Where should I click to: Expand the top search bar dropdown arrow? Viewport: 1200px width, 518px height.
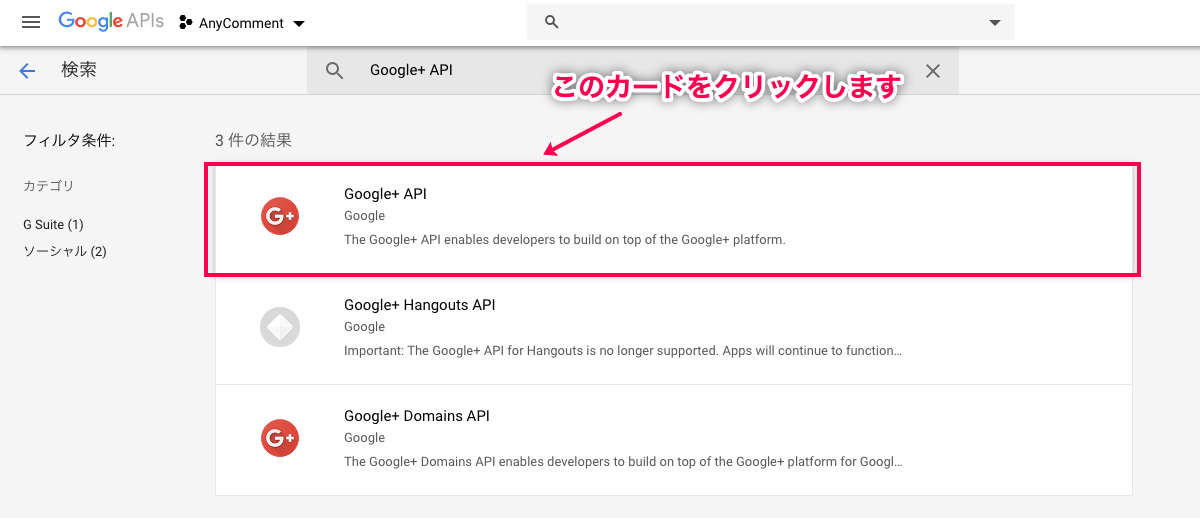994,22
